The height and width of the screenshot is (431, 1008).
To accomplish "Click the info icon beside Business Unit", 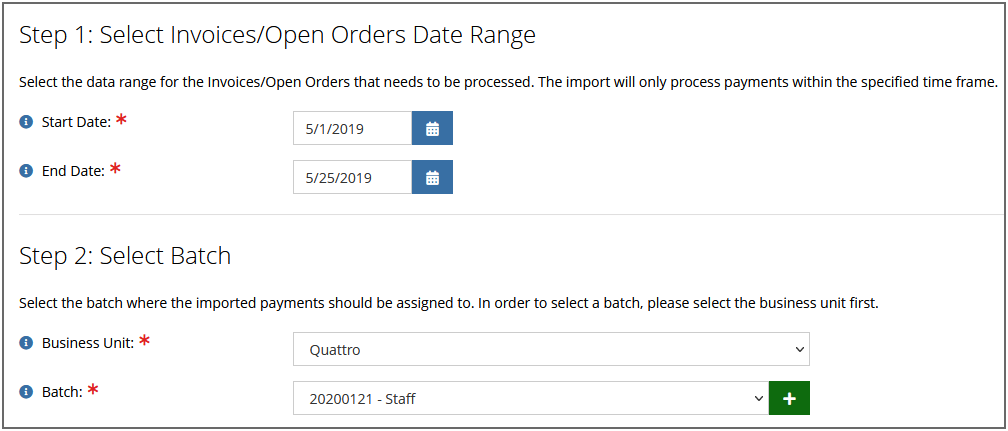I will [26, 344].
